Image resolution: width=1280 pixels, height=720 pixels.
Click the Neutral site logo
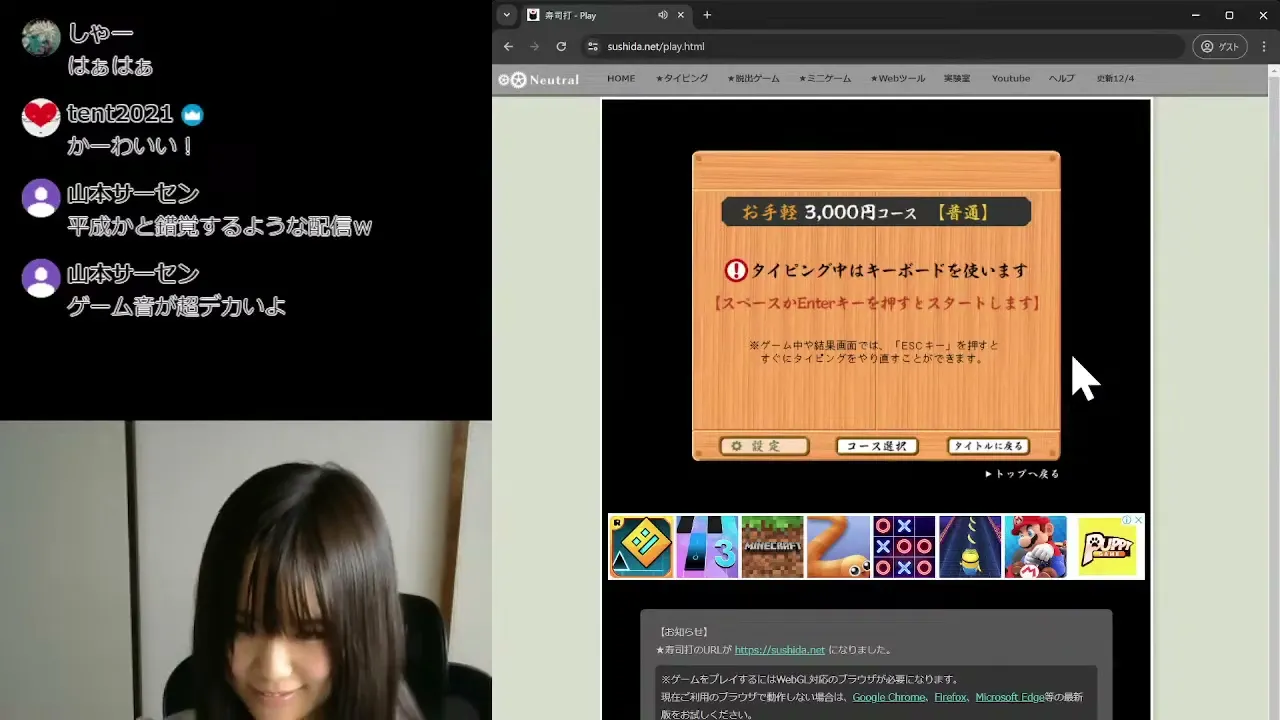[x=539, y=79]
